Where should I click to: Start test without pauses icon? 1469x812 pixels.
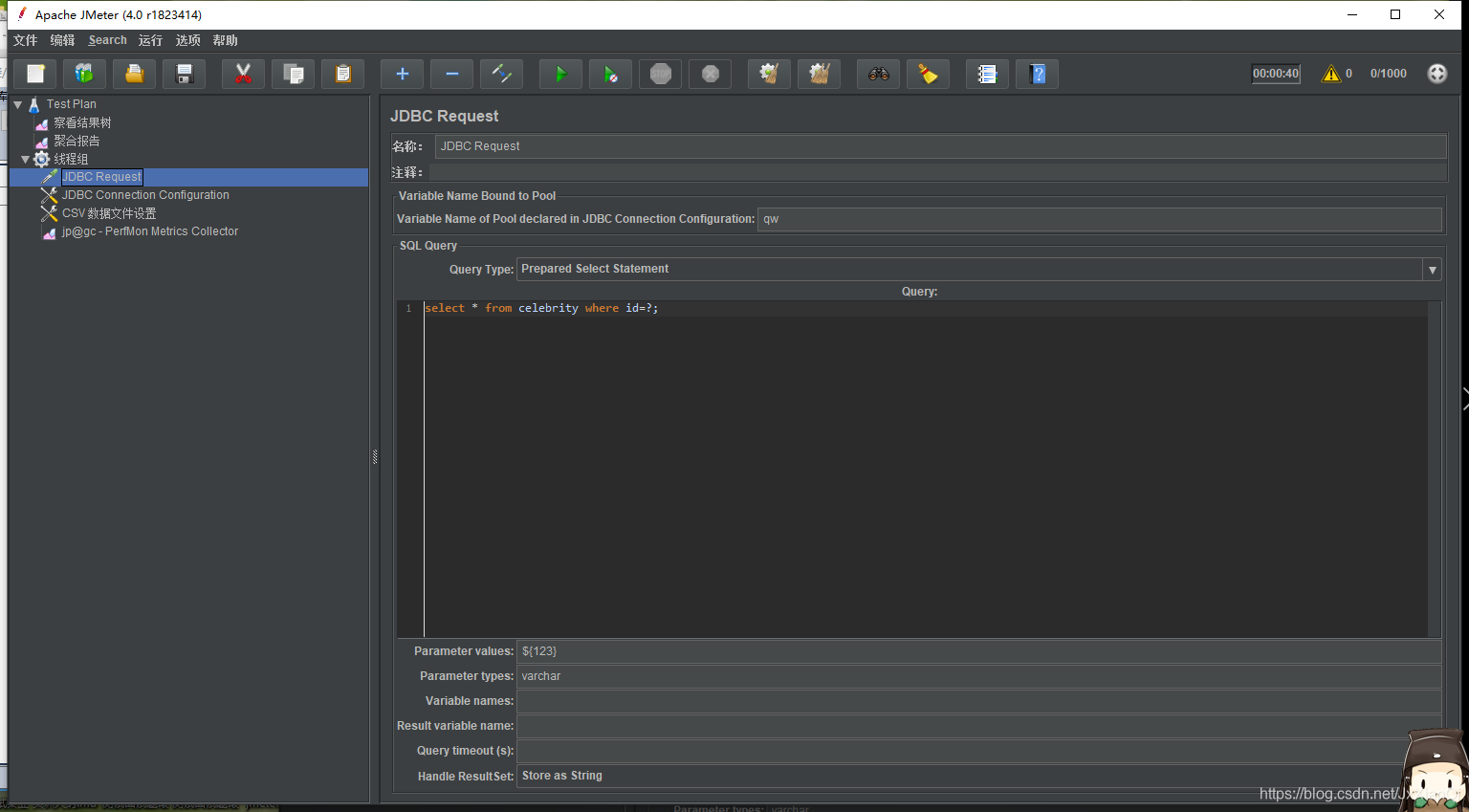[611, 74]
